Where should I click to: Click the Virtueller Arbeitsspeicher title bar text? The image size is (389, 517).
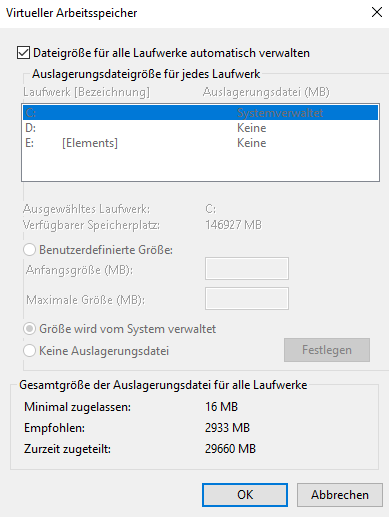(x=72, y=13)
